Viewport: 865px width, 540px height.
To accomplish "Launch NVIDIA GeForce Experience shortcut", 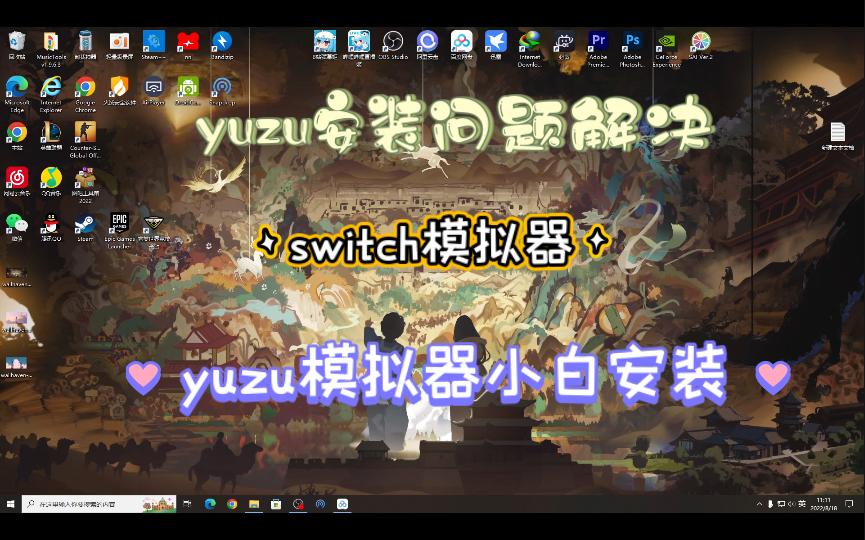I will click(x=666, y=41).
